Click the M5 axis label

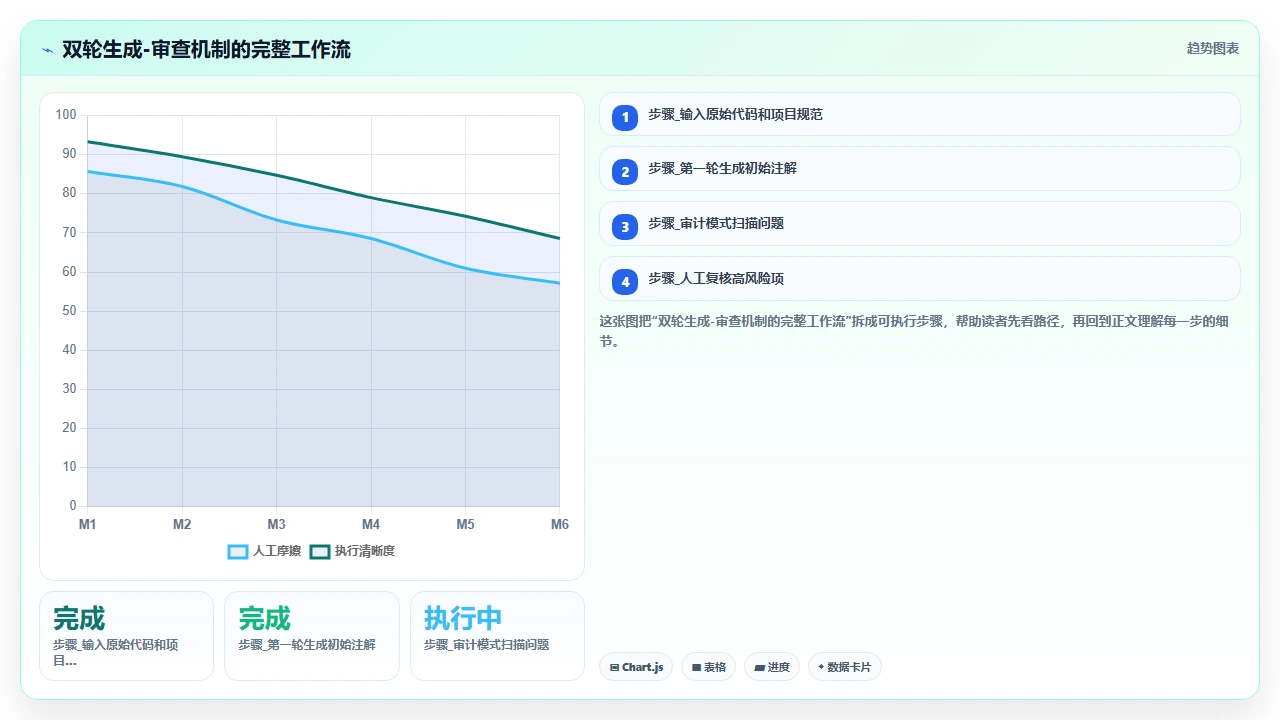click(x=465, y=525)
